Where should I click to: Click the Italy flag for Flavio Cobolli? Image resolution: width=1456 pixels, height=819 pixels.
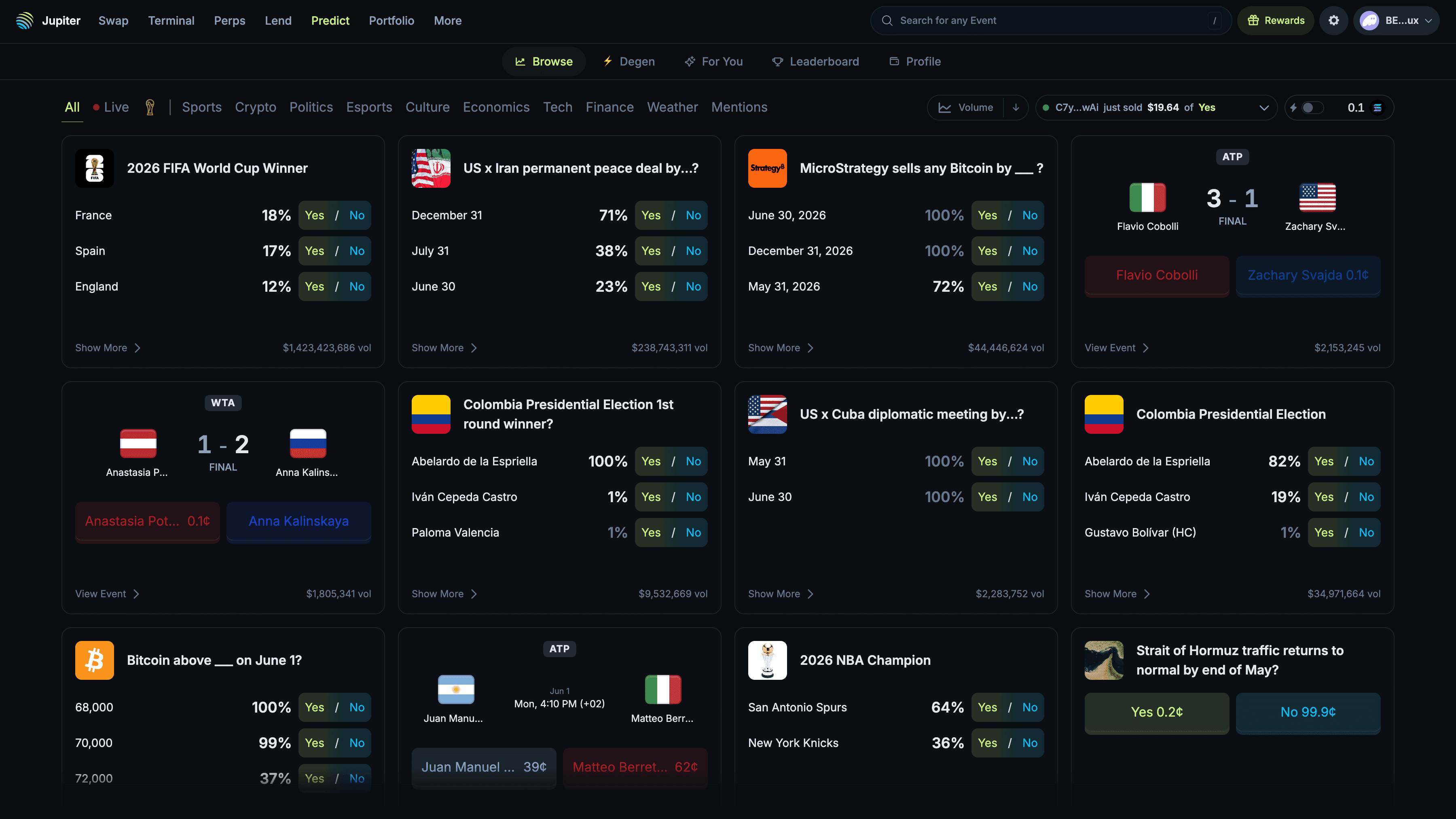coord(1147,197)
